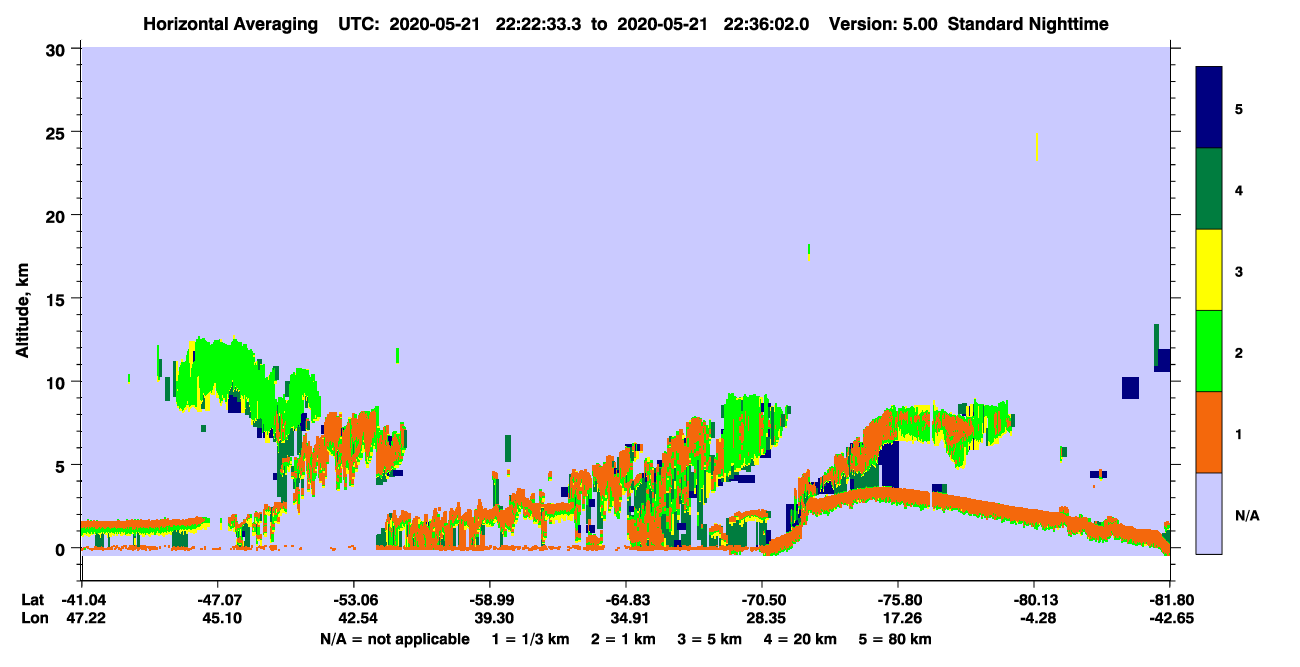1300x667 pixels.
Task: Click legend text '3 = 5 km'
Action: coord(710,639)
